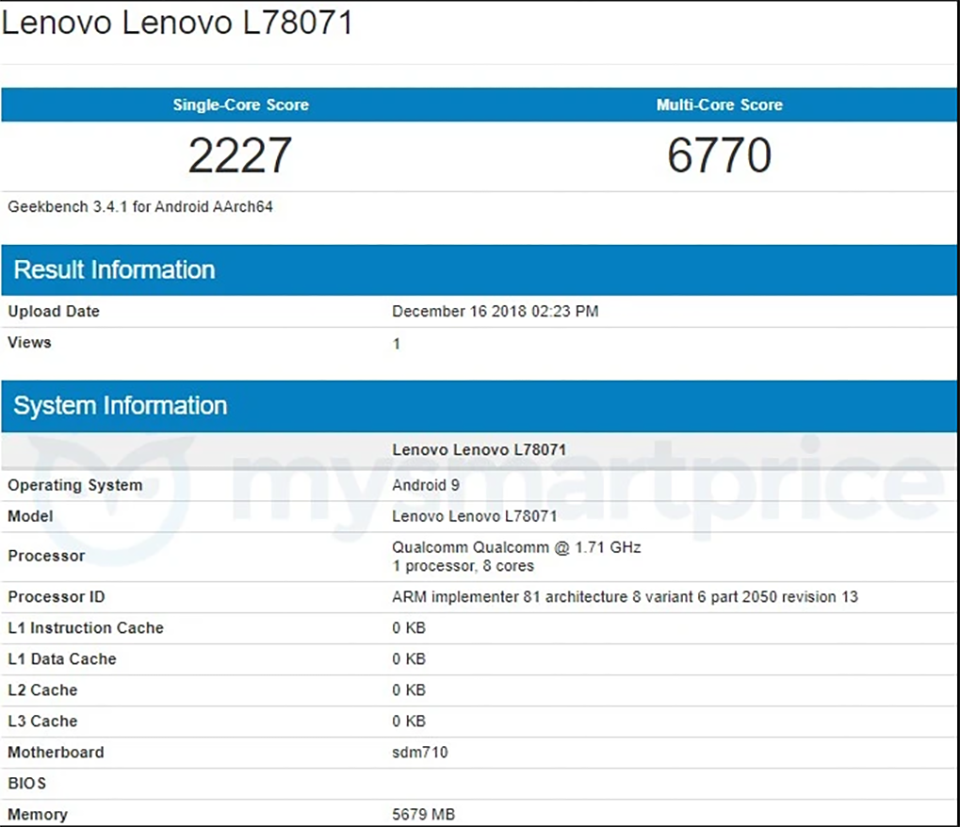Click the page title Lenovo Lenovo L78071
The height and width of the screenshot is (827, 960).
[177, 23]
